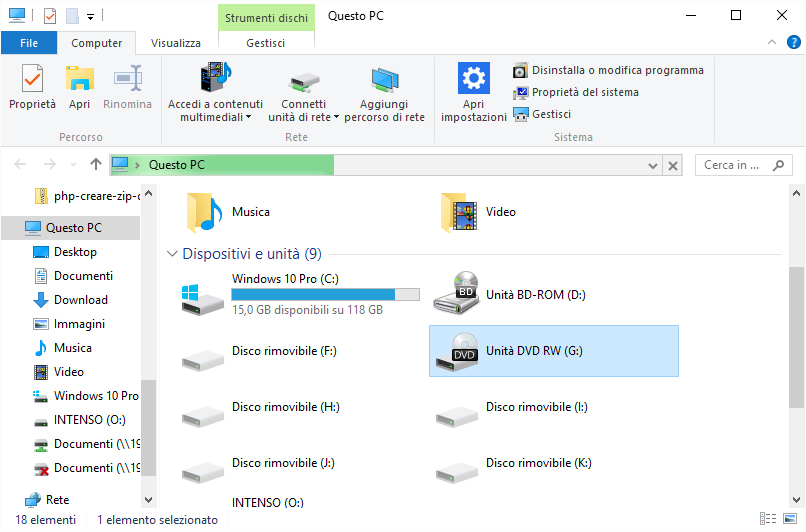Image resolution: width=806 pixels, height=532 pixels.
Task: Click the C: drive capacity bar
Action: (x=325, y=295)
